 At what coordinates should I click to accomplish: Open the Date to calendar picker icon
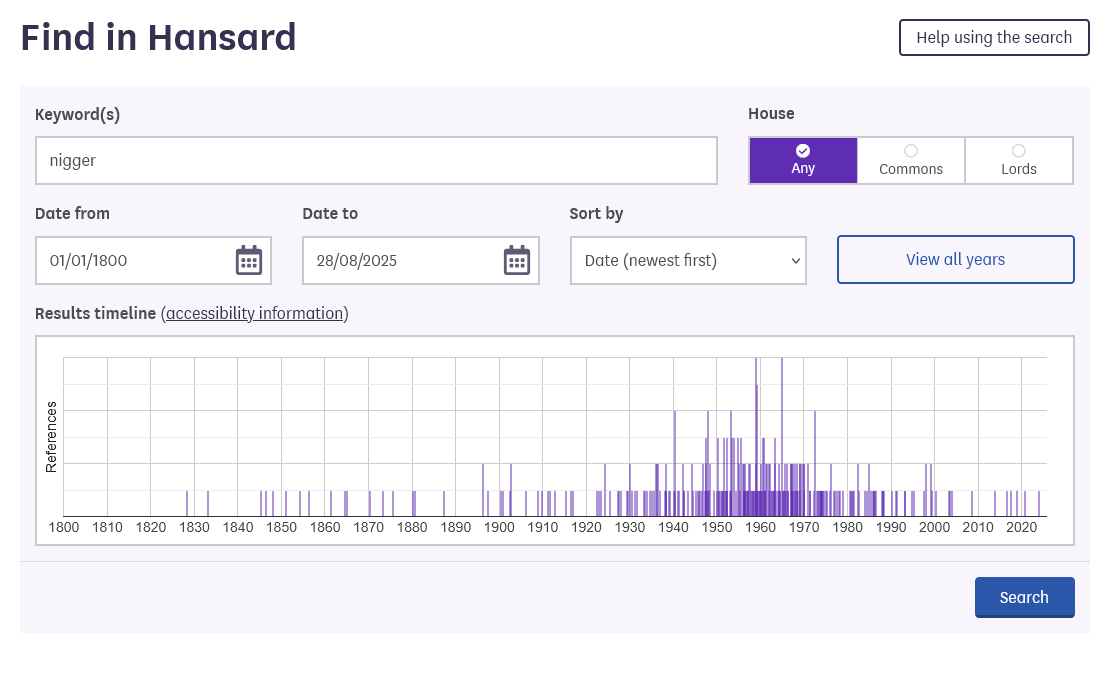tap(517, 260)
